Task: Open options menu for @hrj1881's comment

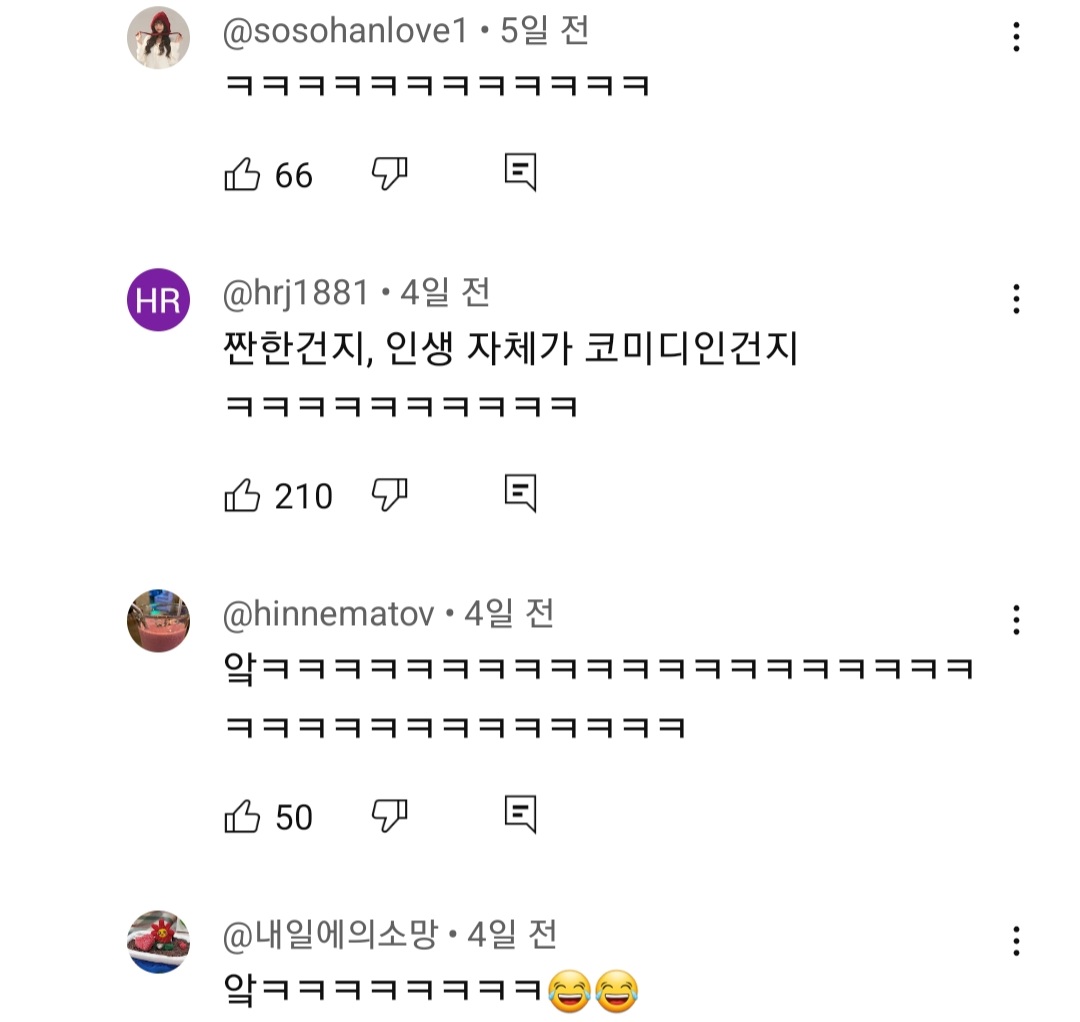Action: pyautogui.click(x=1016, y=299)
